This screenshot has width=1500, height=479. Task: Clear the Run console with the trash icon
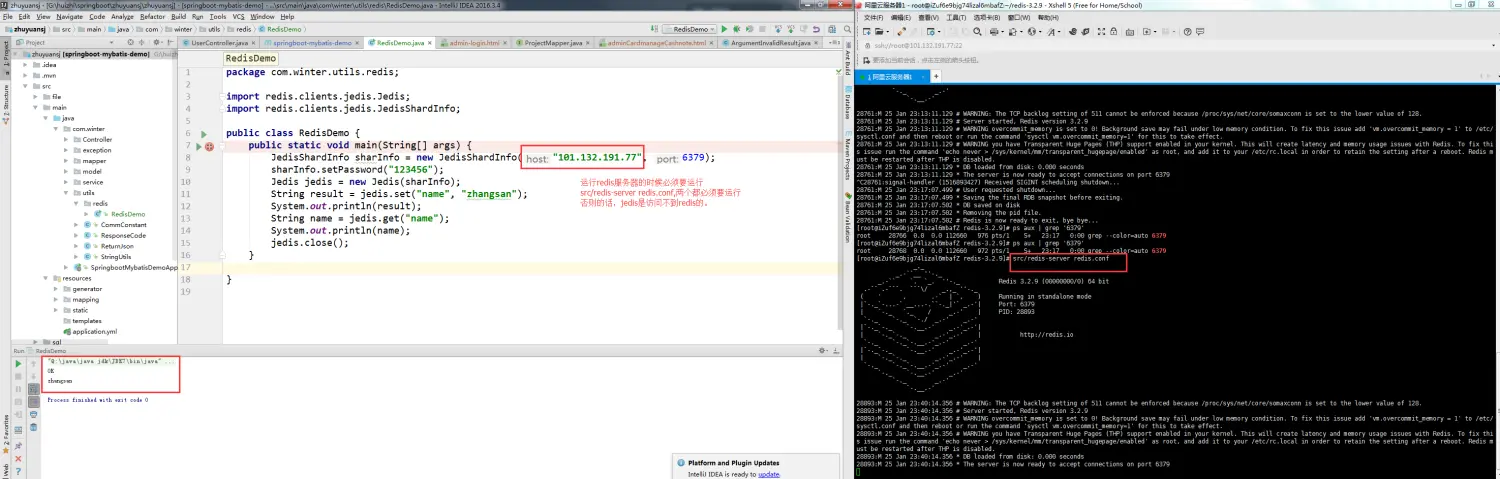click(x=33, y=429)
